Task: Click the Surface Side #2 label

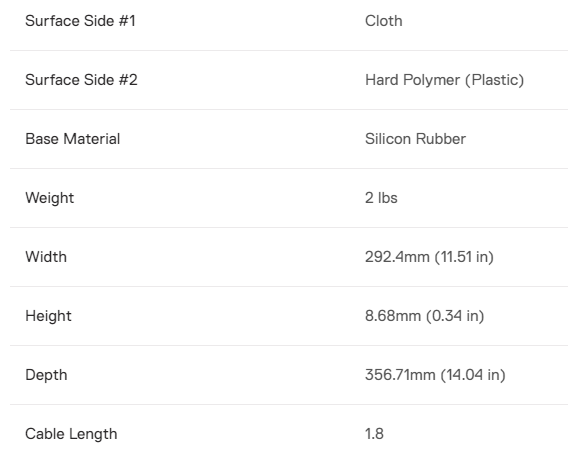Action: (x=82, y=80)
